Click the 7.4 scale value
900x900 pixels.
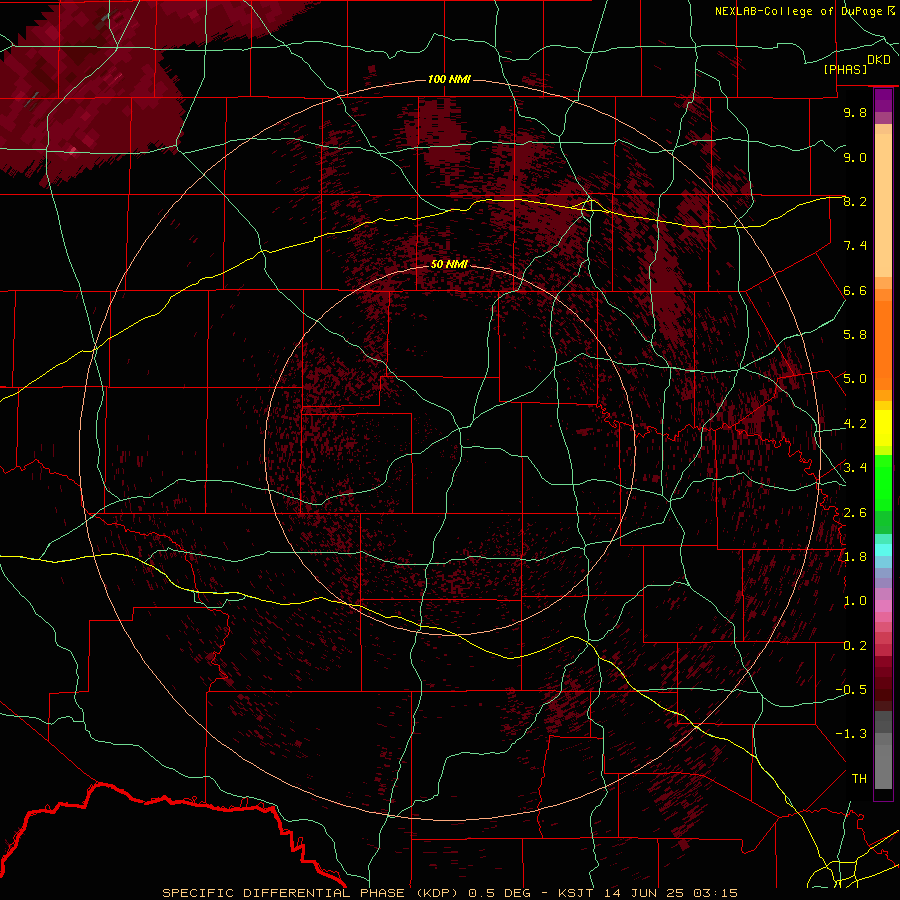pyautogui.click(x=855, y=246)
